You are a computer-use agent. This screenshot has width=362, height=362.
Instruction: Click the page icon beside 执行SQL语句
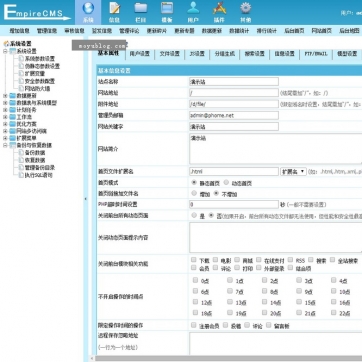(21, 175)
